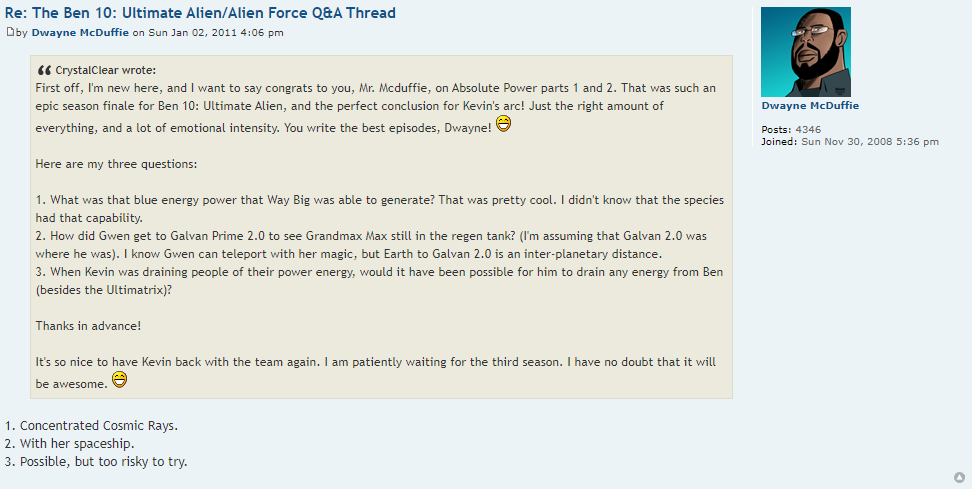Click the smiley after "be awesome."

coord(119,380)
